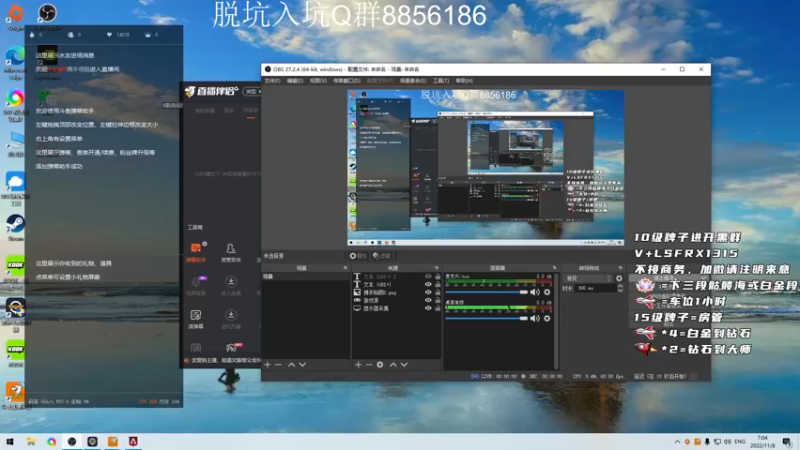Image resolution: width=800 pixels, height=450 pixels.
Task: Move the scene down with the arrow
Action: 303,364
